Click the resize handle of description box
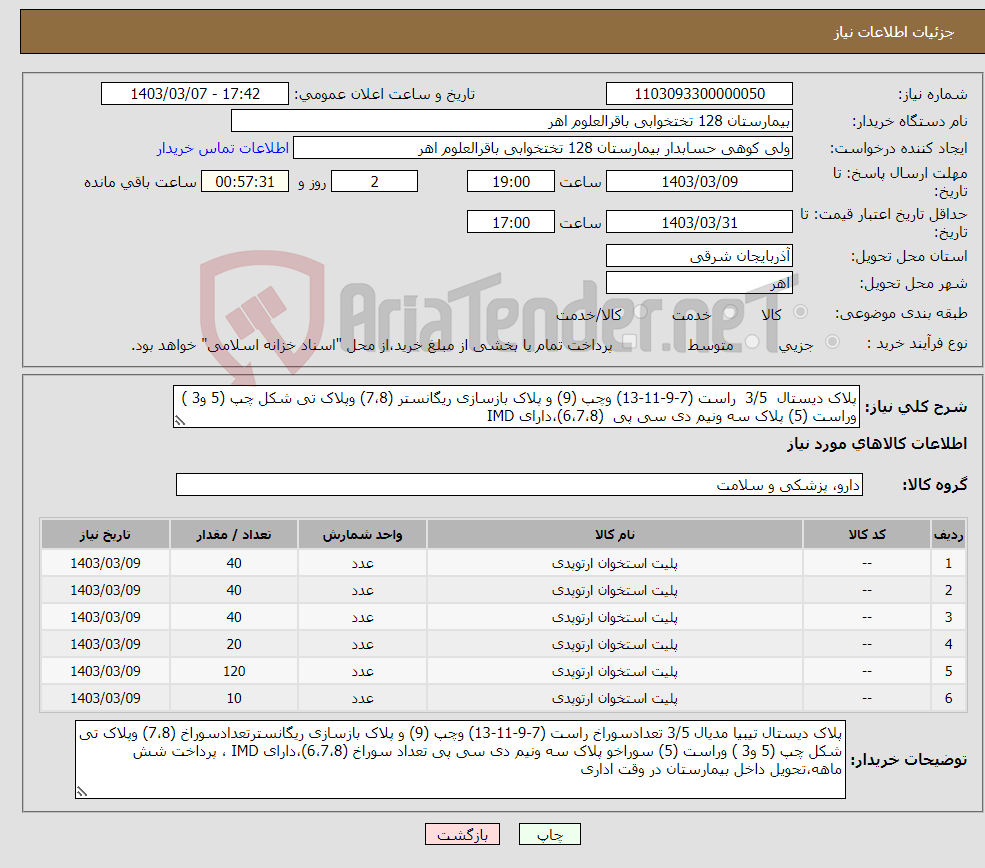The width and height of the screenshot is (985, 868). coord(180,421)
